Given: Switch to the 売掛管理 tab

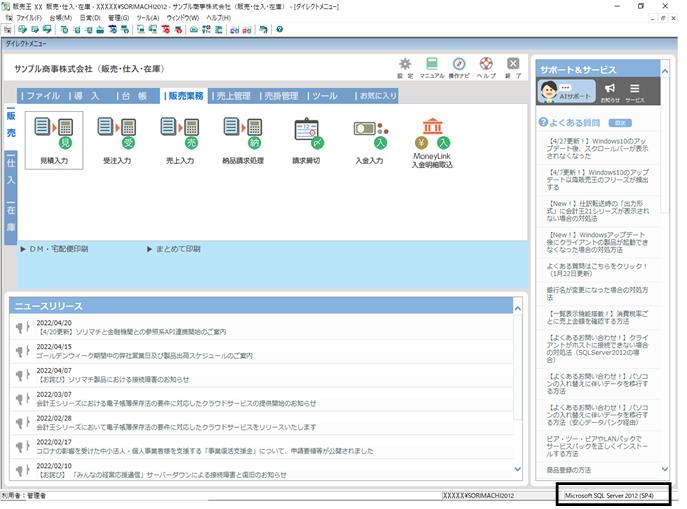Looking at the screenshot, I should pos(279,96).
